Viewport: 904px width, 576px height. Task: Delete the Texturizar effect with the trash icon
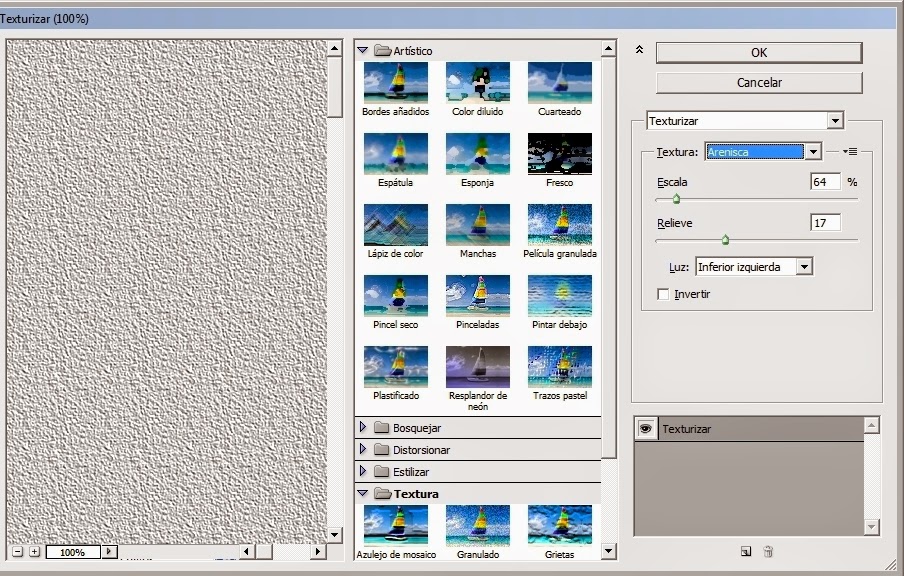coord(767,551)
